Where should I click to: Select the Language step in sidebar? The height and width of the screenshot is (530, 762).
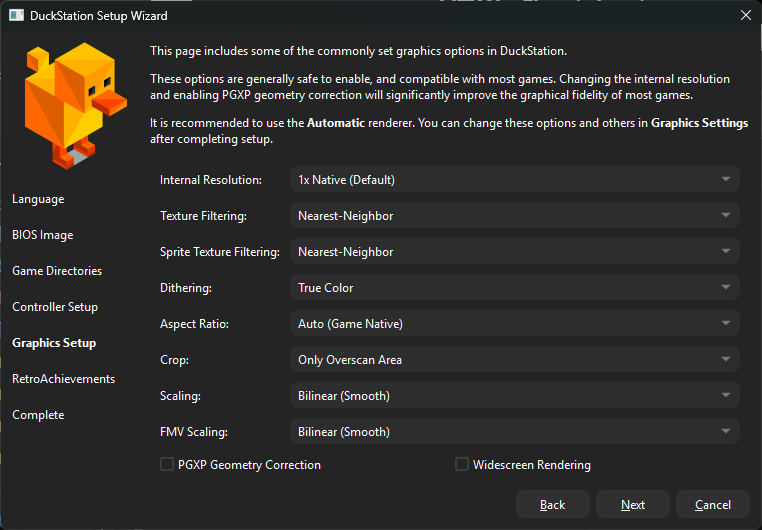pyautogui.click(x=38, y=199)
